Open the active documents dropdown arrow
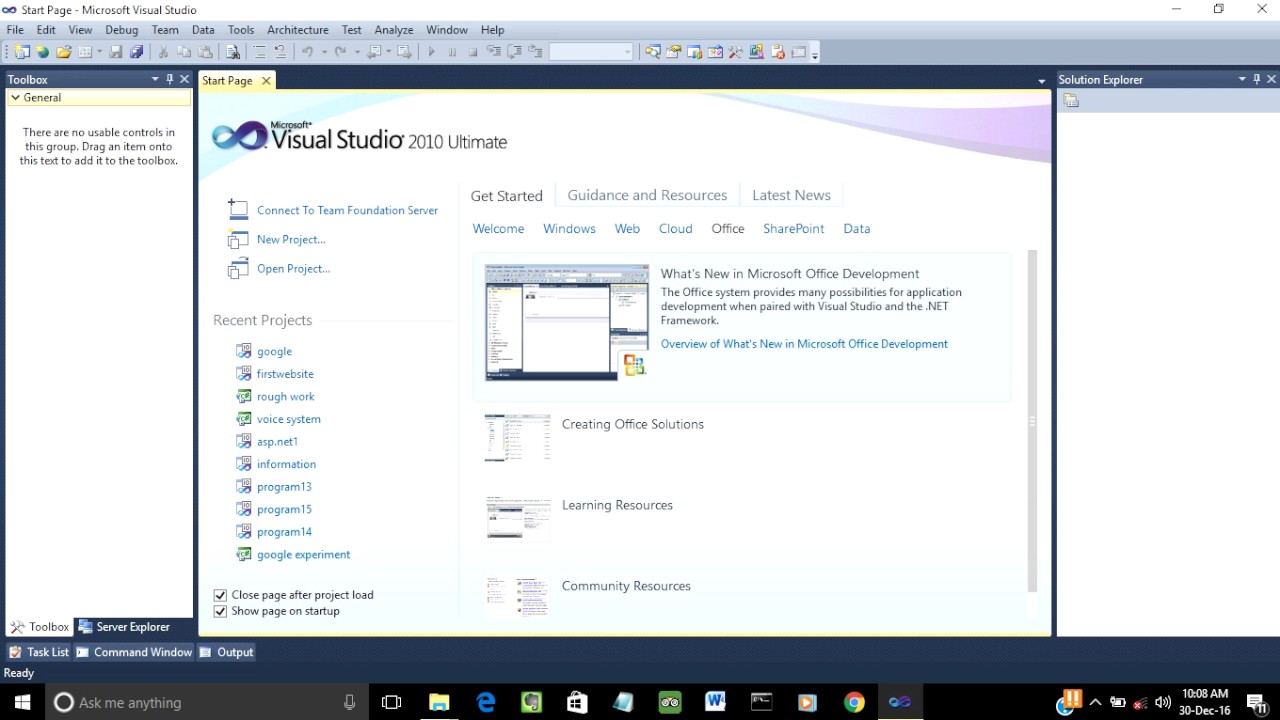 (1041, 81)
